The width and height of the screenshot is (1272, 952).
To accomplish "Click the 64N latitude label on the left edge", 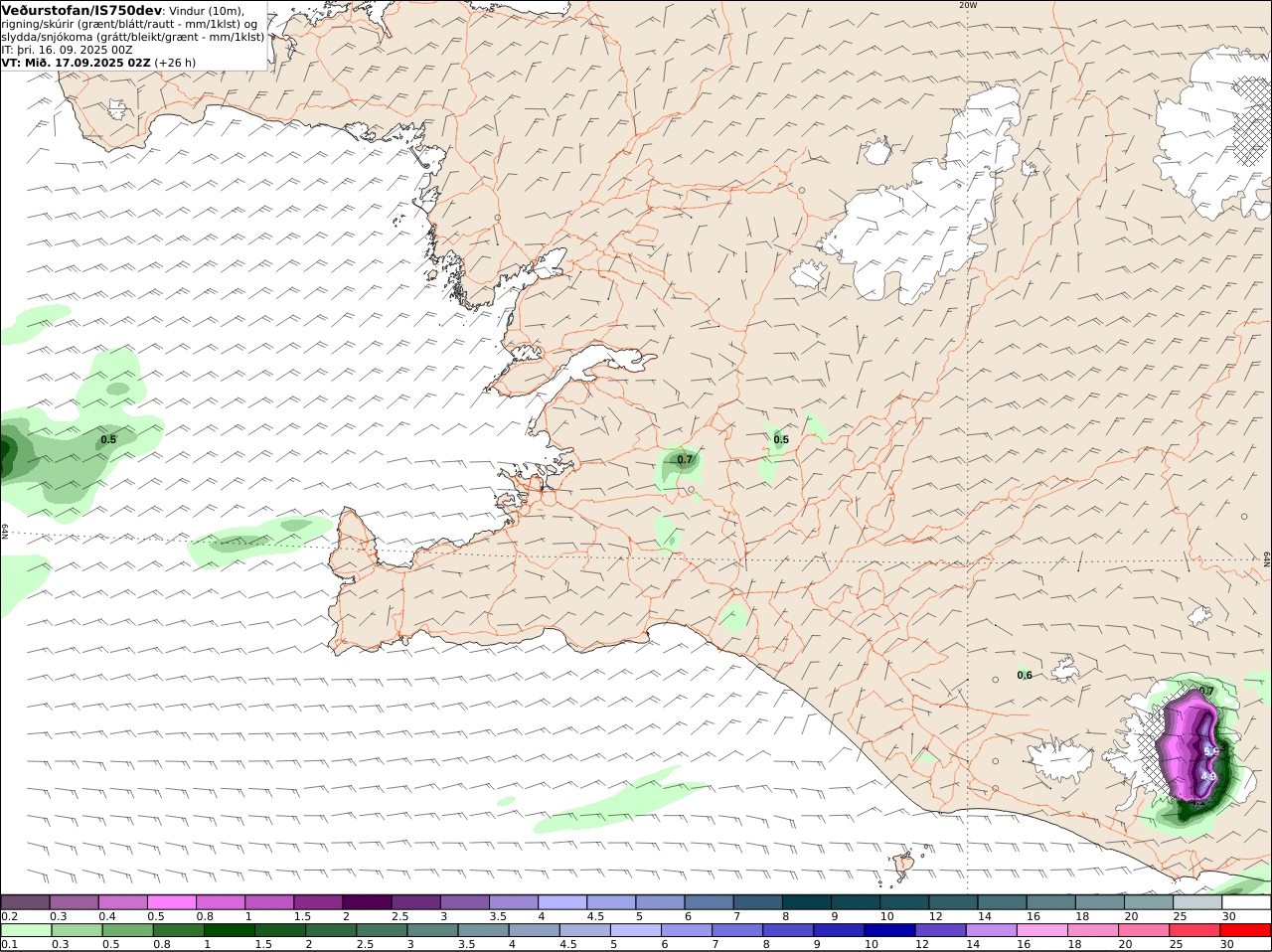I will 5,531.
